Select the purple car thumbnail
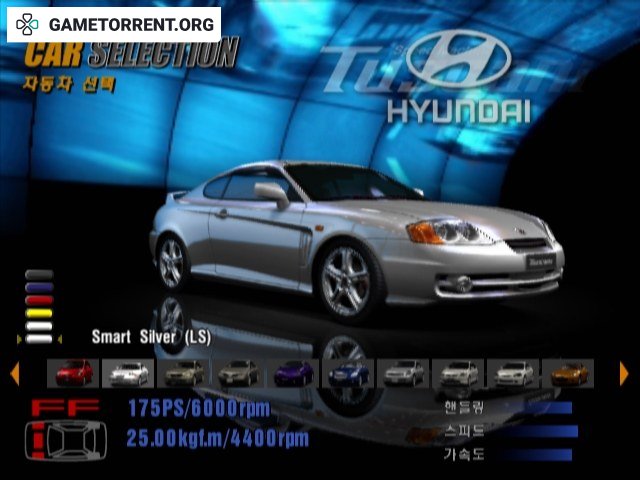Image resolution: width=640 pixels, height=480 pixels. coord(293,373)
